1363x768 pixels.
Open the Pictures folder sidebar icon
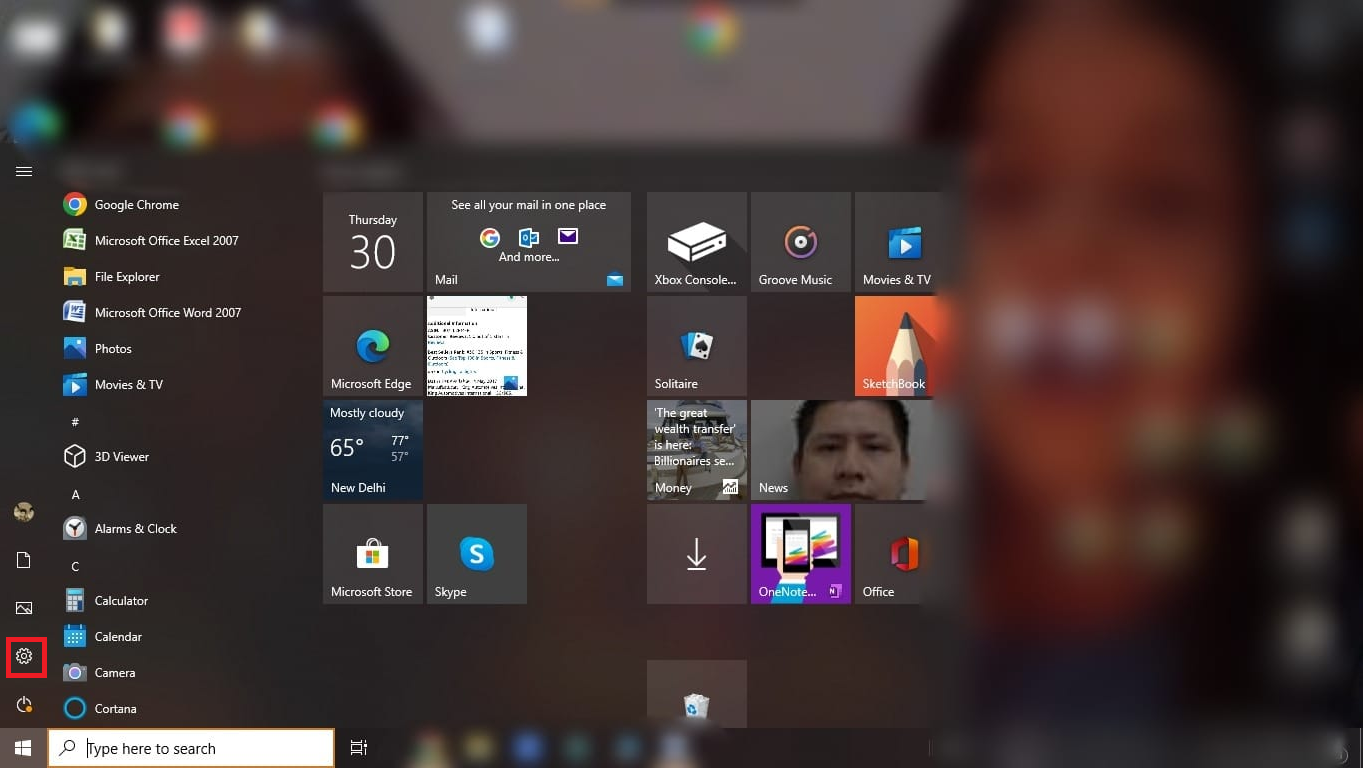point(24,608)
